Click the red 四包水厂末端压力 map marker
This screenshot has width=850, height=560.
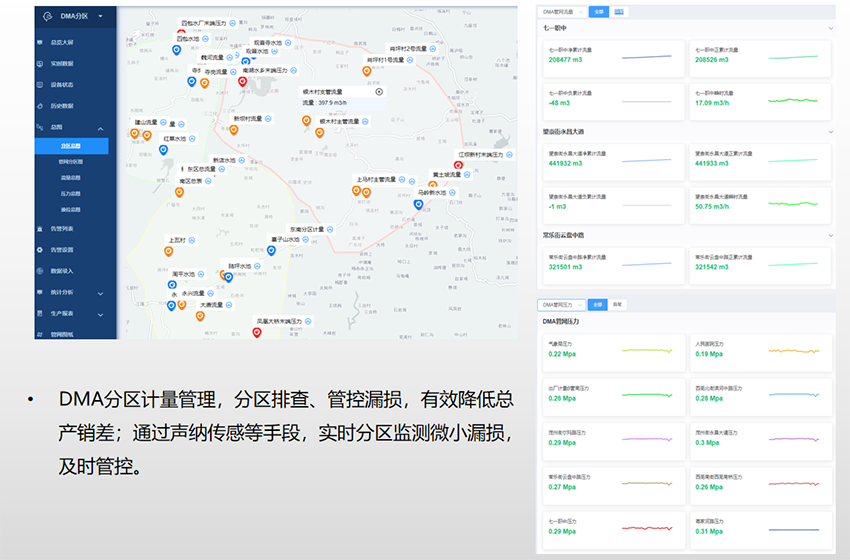(181, 31)
